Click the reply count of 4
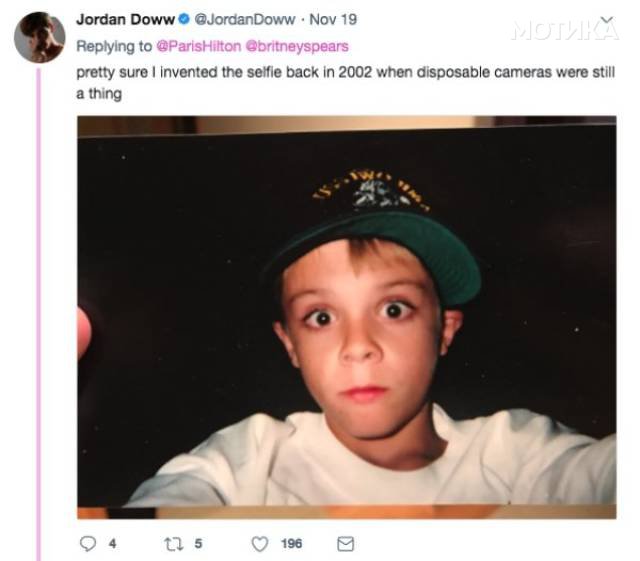Screen dimensions: 640x561 pos(113,543)
